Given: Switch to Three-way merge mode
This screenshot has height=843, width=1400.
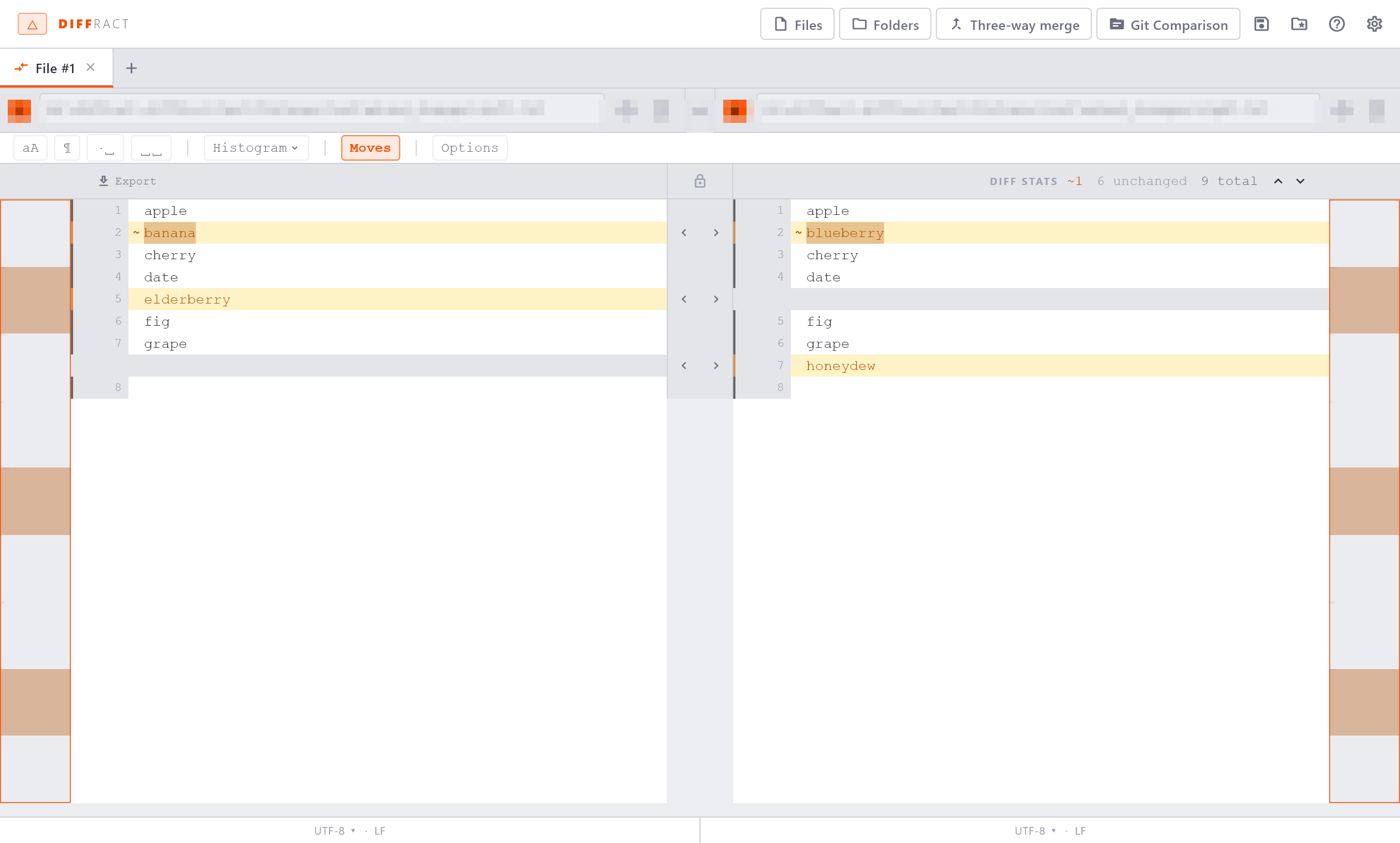Looking at the screenshot, I should (x=1013, y=24).
